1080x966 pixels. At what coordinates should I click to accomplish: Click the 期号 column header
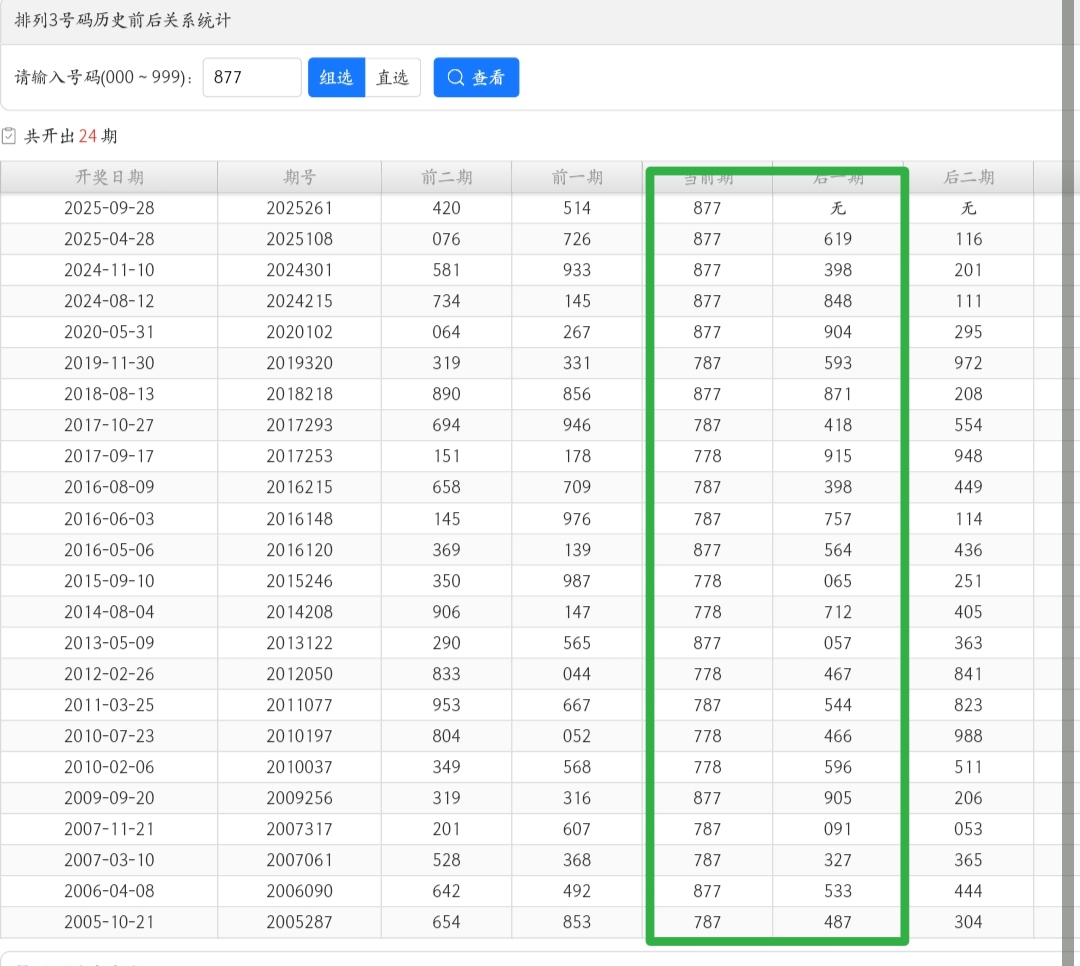click(299, 177)
